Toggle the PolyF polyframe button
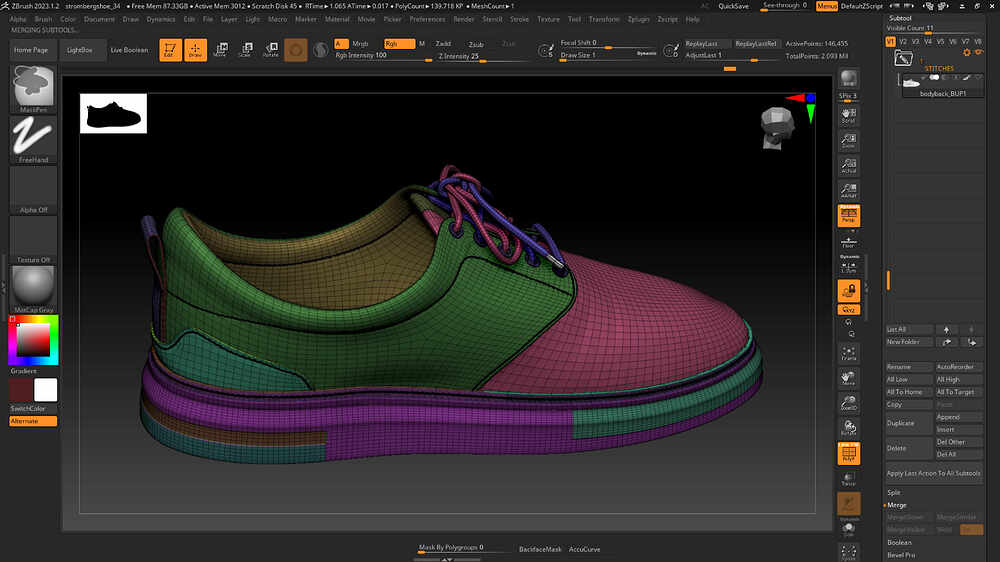This screenshot has height=562, width=1000. coord(848,454)
